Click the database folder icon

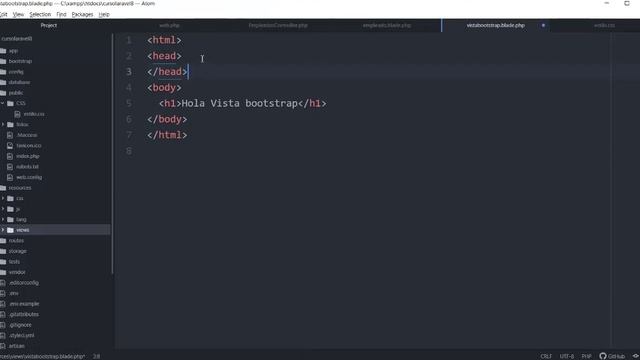[3, 82]
